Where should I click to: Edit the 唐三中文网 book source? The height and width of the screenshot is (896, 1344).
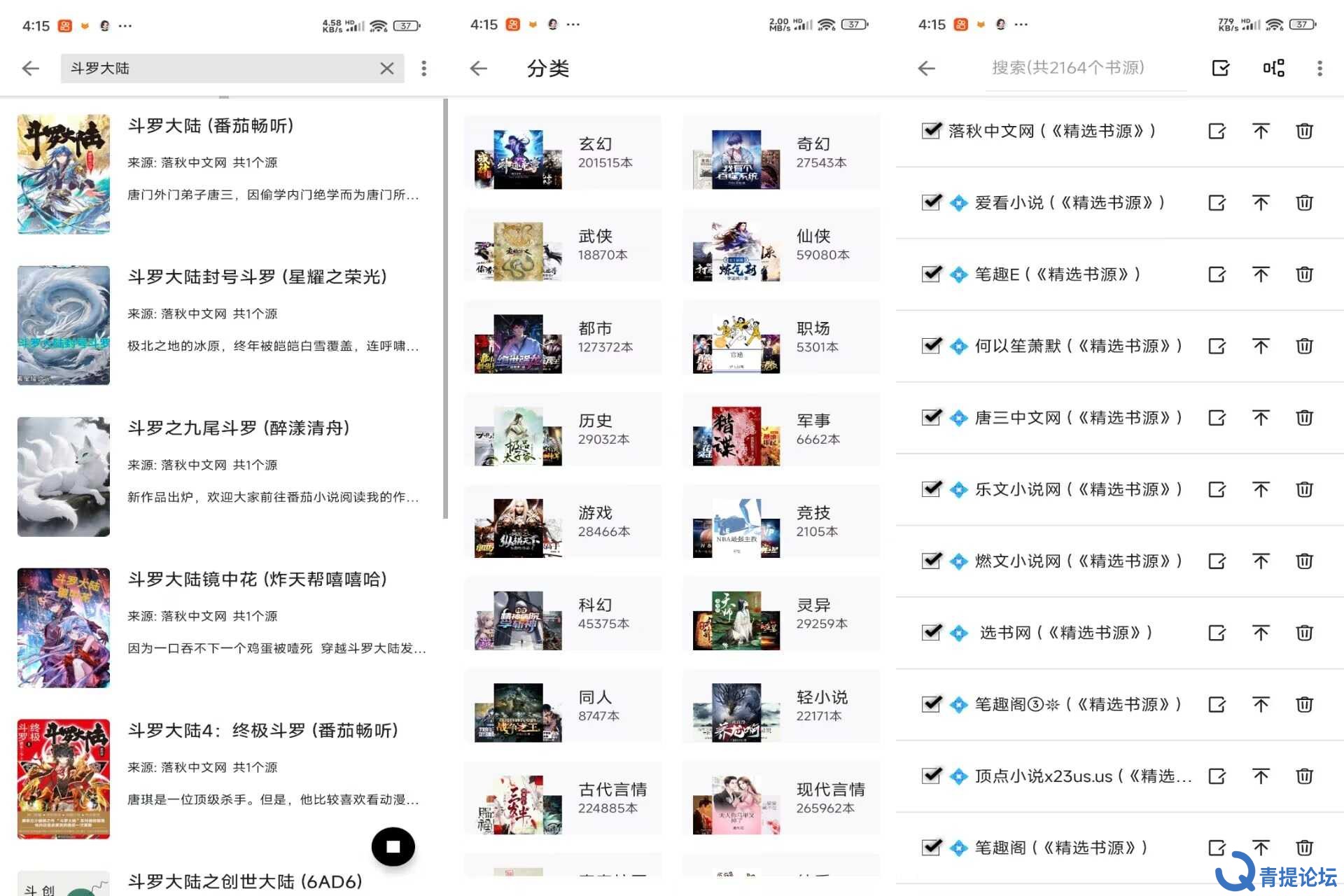pyautogui.click(x=1217, y=418)
